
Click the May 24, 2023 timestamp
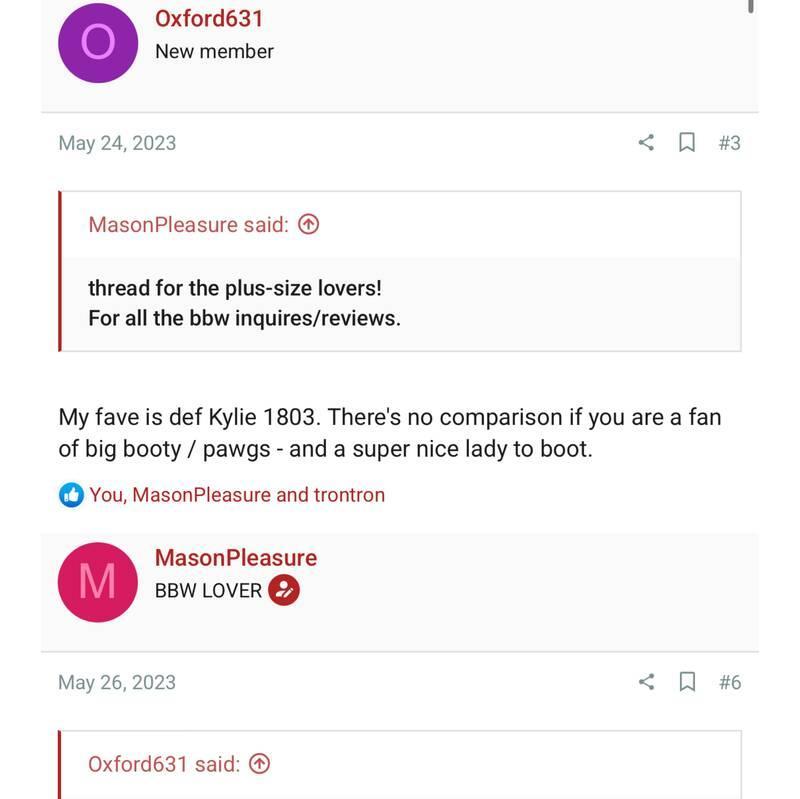117,143
